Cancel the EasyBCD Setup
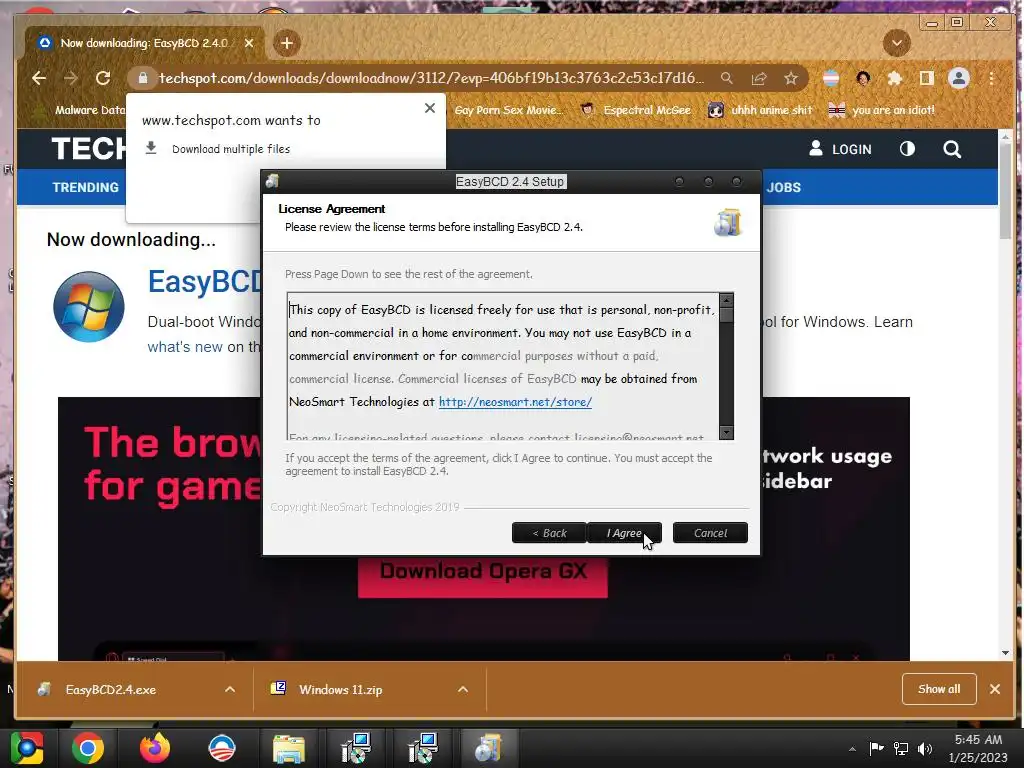 [710, 533]
